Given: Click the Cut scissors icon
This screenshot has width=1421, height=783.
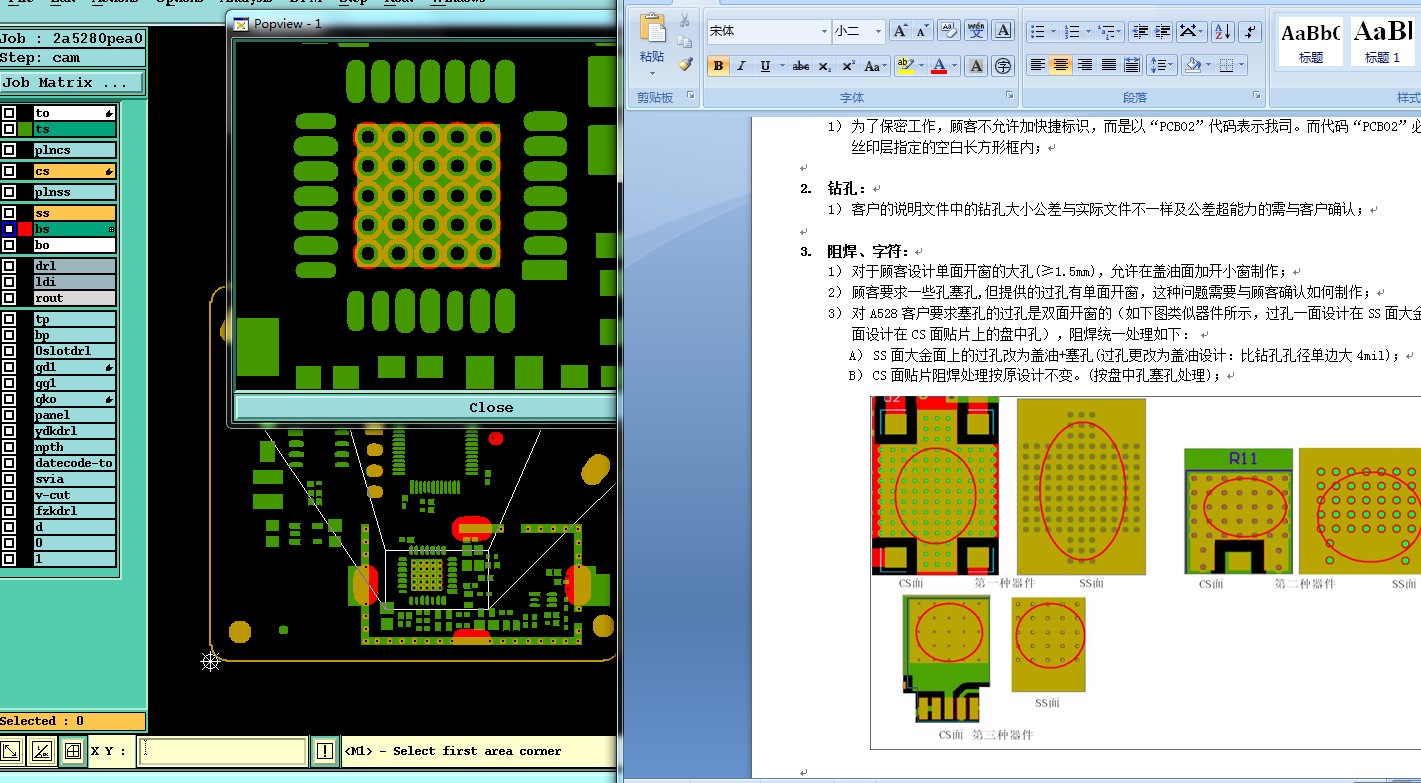Looking at the screenshot, I should [x=685, y=21].
